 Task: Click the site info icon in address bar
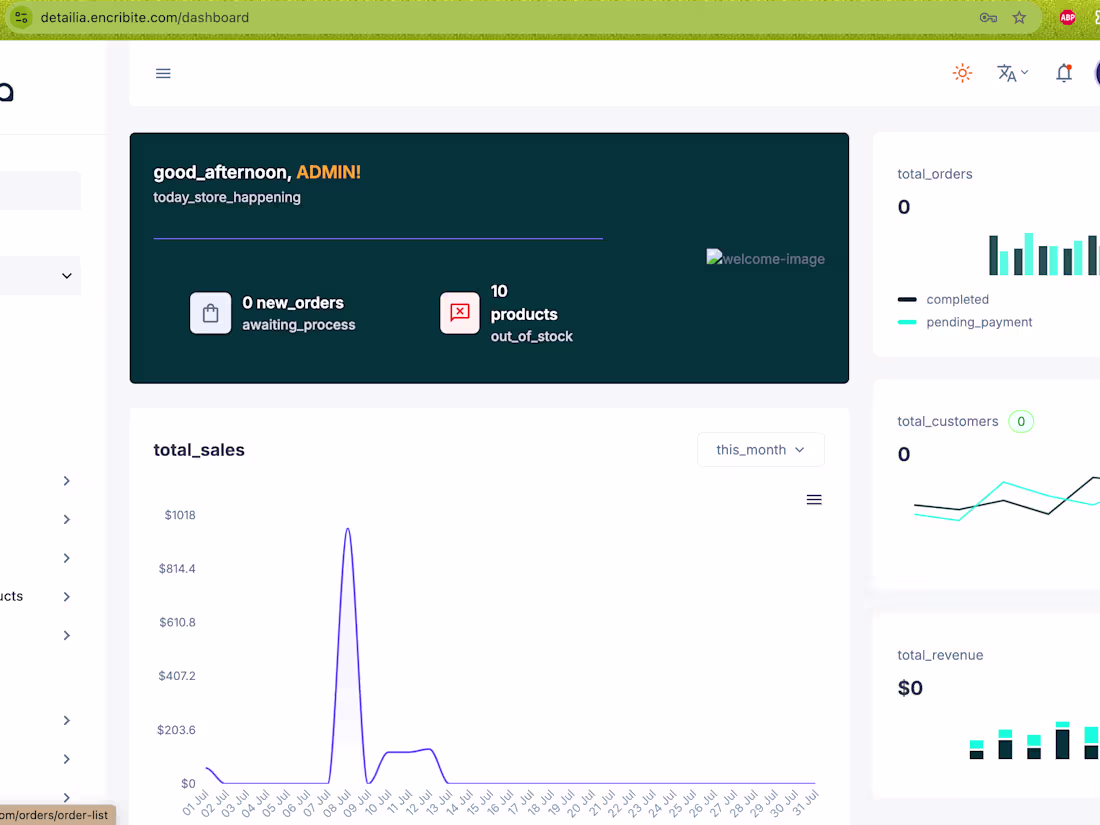[21, 18]
